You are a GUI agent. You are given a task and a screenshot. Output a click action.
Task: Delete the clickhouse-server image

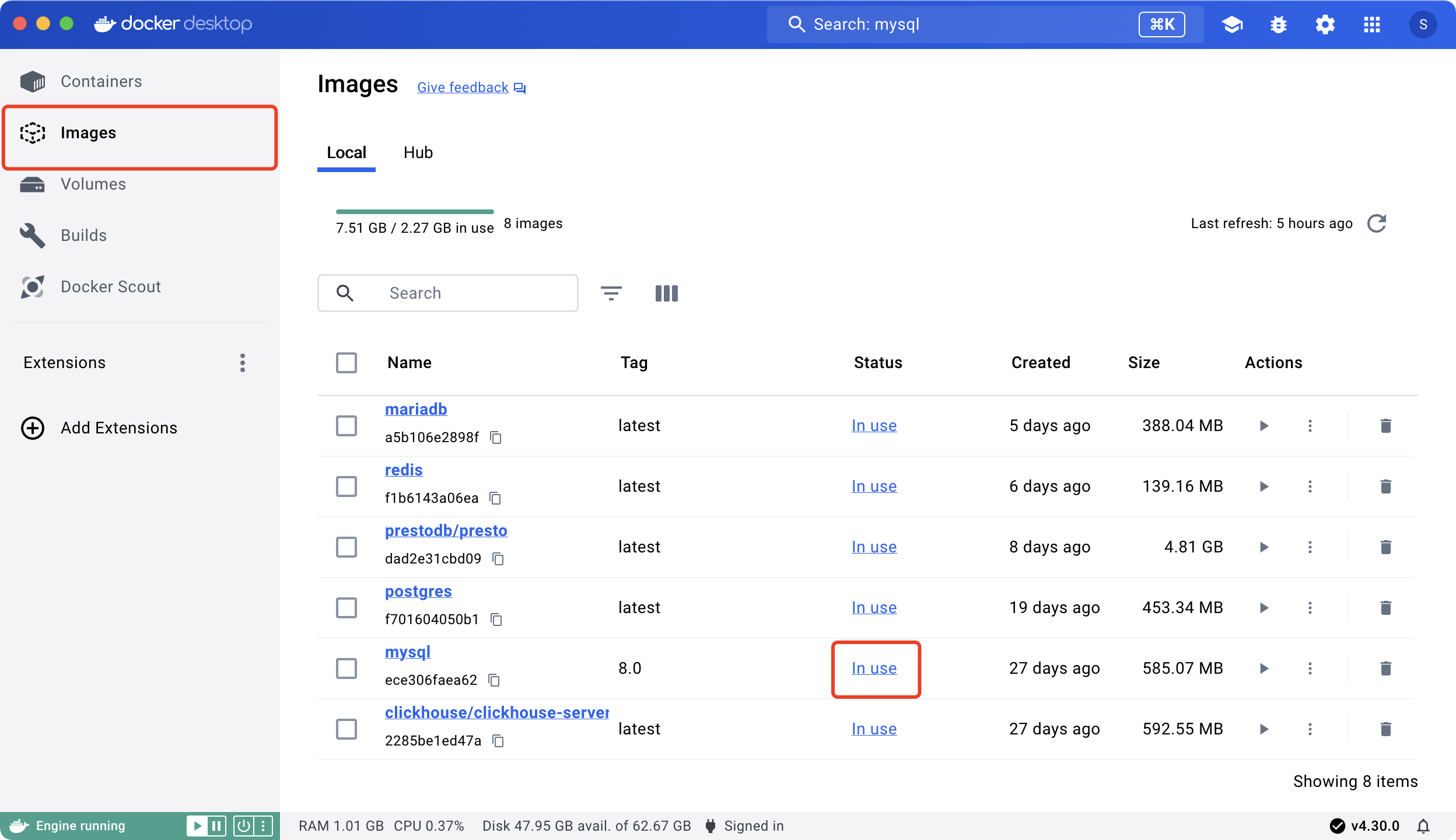[x=1386, y=729]
